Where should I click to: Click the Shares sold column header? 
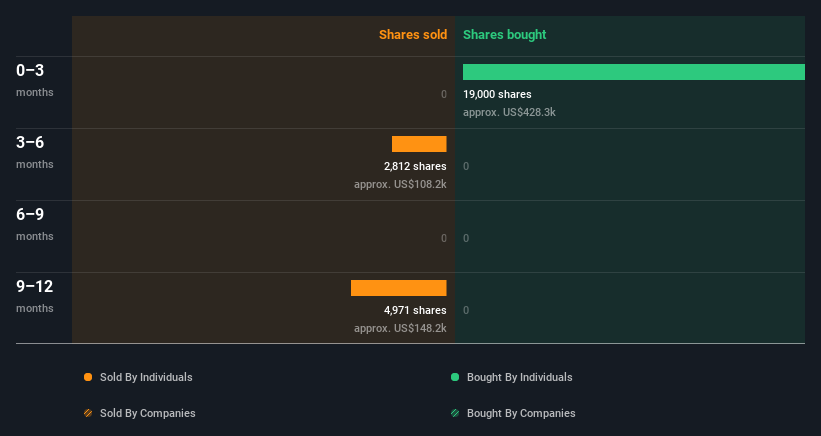413,35
